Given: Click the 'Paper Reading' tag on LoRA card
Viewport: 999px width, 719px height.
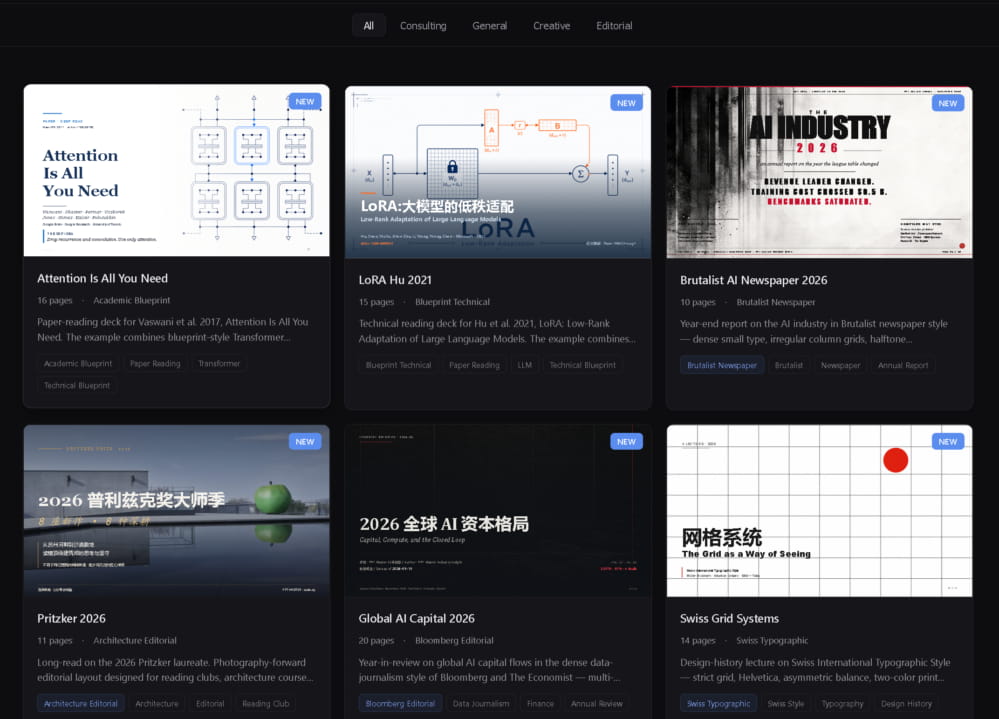Looking at the screenshot, I should pyautogui.click(x=474, y=365).
